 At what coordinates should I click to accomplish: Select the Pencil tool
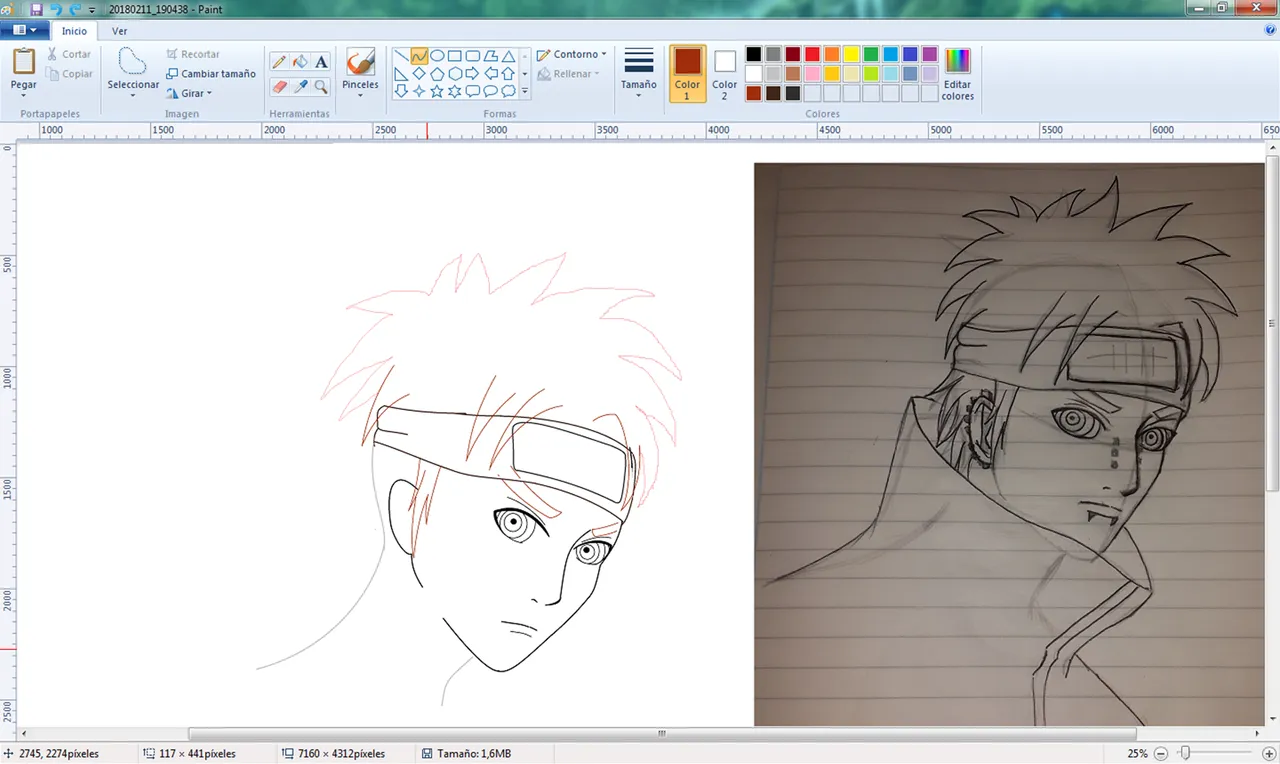pyautogui.click(x=279, y=62)
